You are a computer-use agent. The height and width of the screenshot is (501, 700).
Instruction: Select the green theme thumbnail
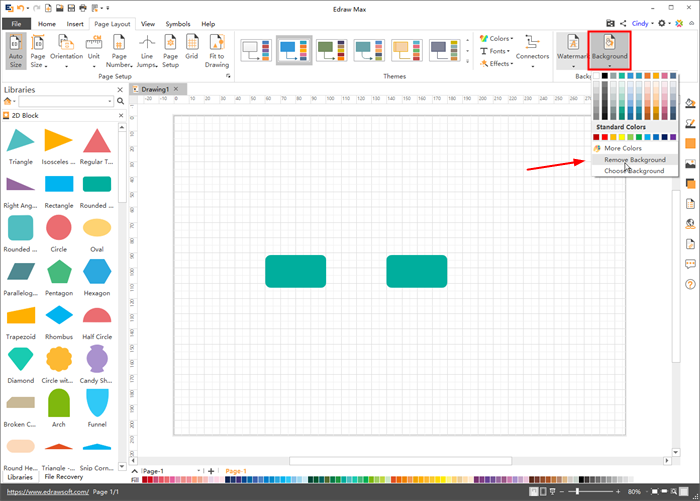click(331, 50)
